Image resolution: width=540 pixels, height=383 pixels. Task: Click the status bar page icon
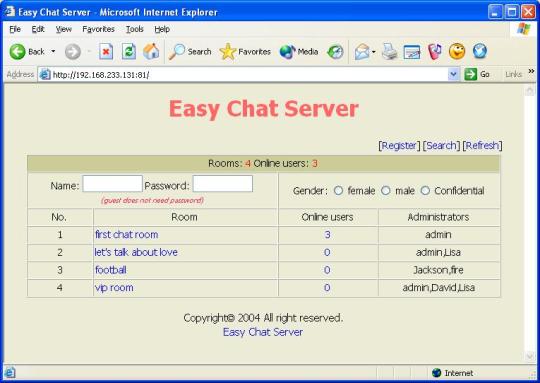pyautogui.click(x=10, y=373)
